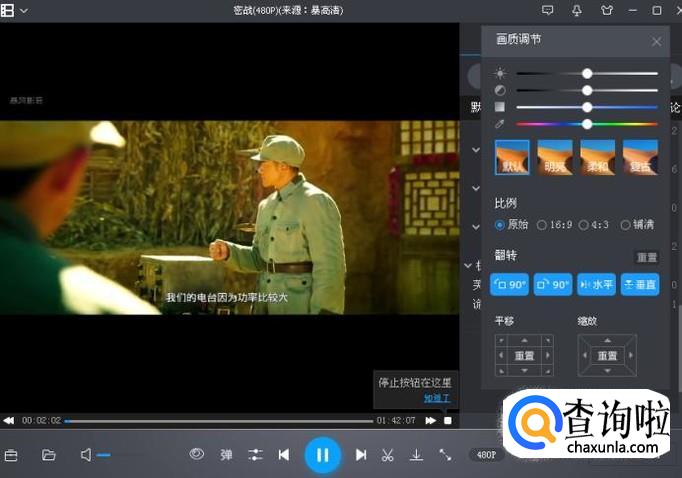
Task: Open the player main menu logo
Action: point(7,10)
